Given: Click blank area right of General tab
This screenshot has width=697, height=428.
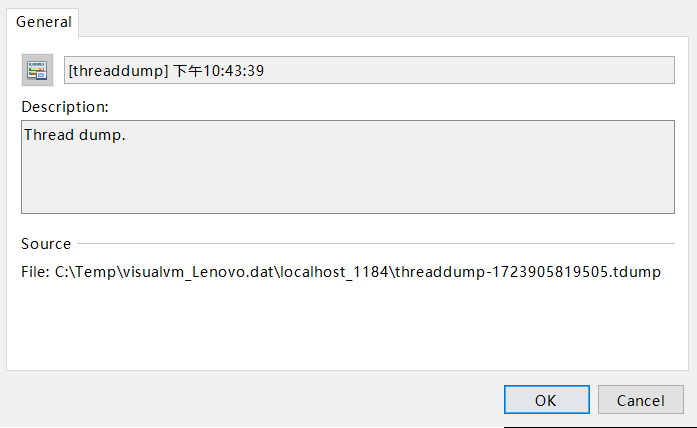Looking at the screenshot, I should pyautogui.click(x=382, y=20).
